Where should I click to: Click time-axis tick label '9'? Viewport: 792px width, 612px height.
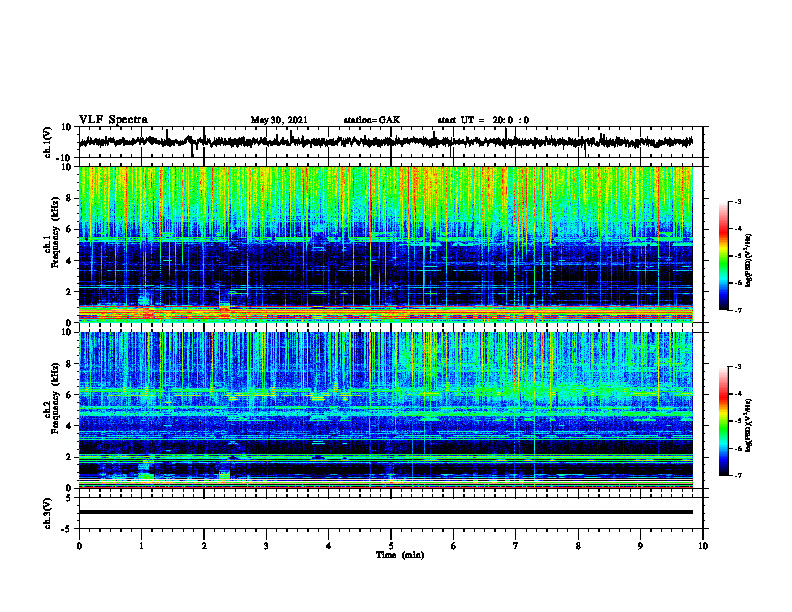(640, 546)
